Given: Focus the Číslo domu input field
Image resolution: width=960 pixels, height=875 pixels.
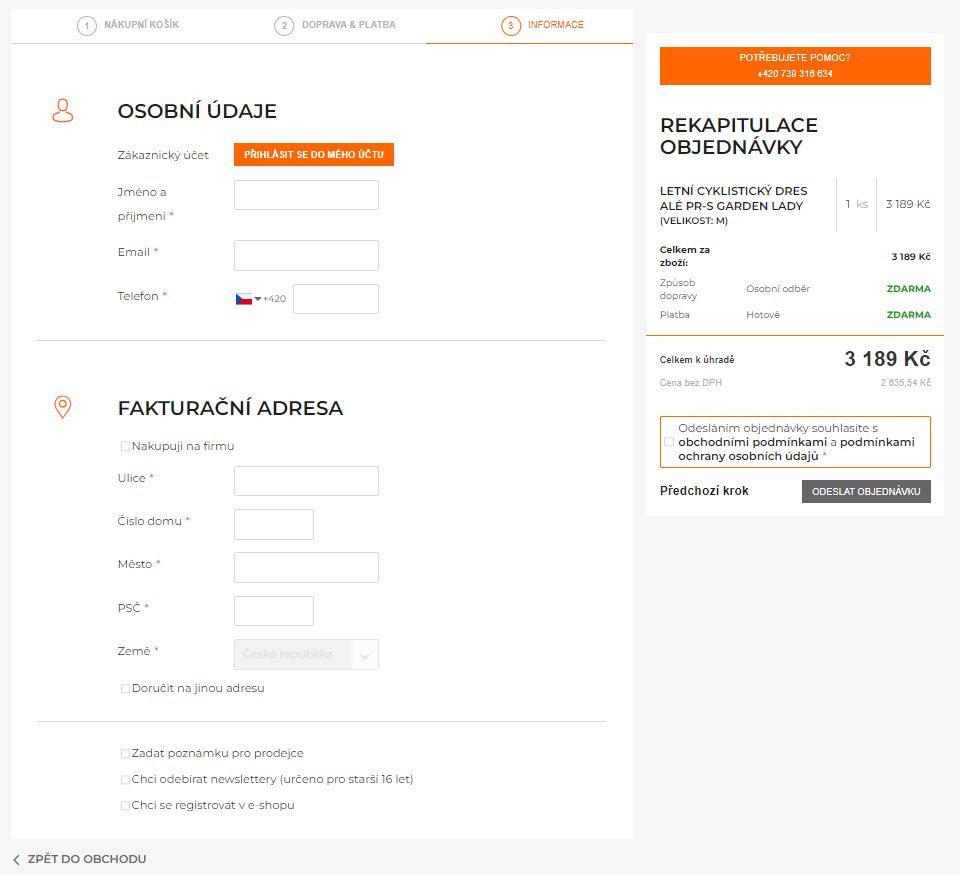Looking at the screenshot, I should [274, 525].
